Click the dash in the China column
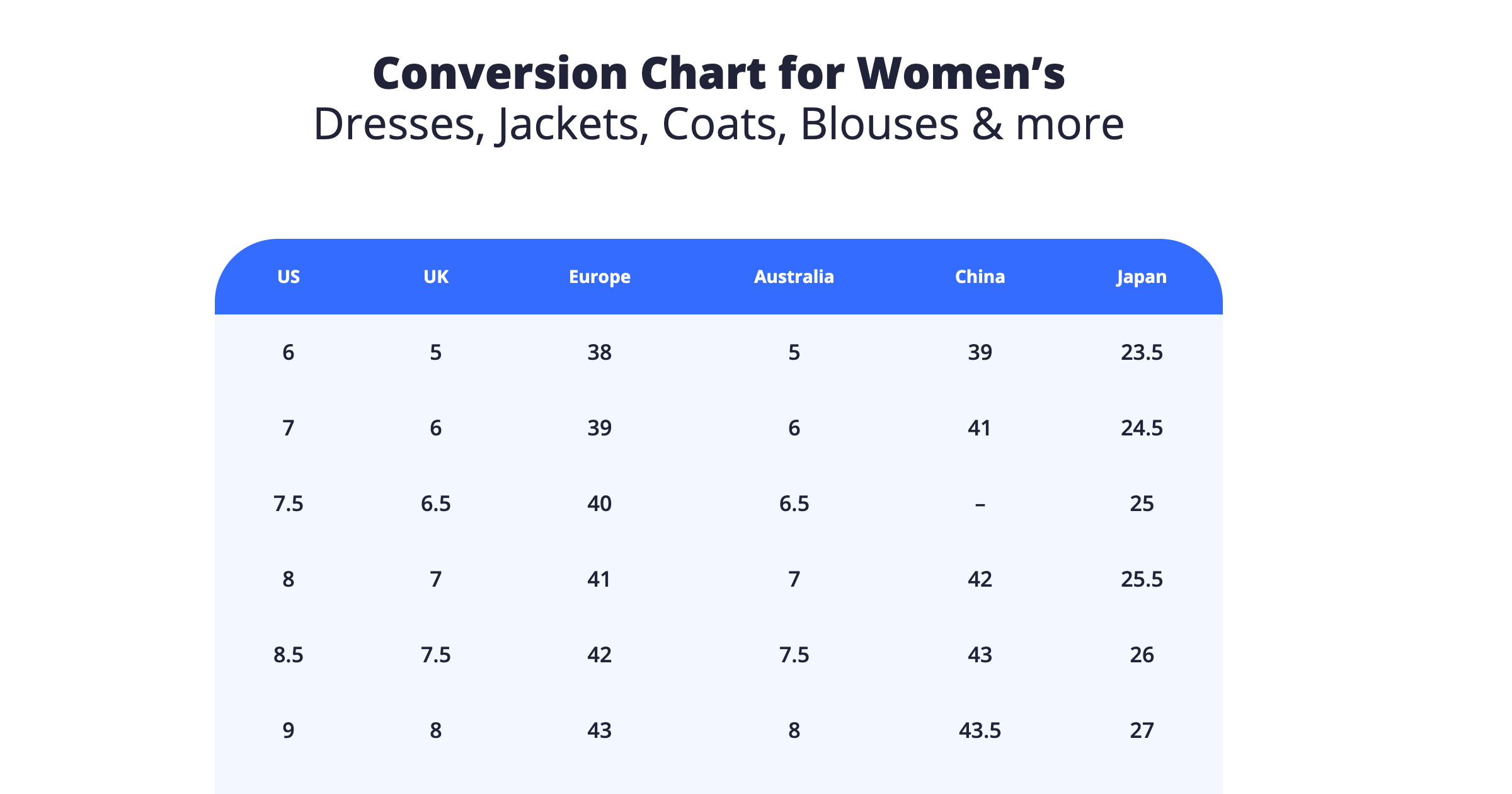Image resolution: width=1512 pixels, height=794 pixels. pyautogui.click(x=980, y=504)
